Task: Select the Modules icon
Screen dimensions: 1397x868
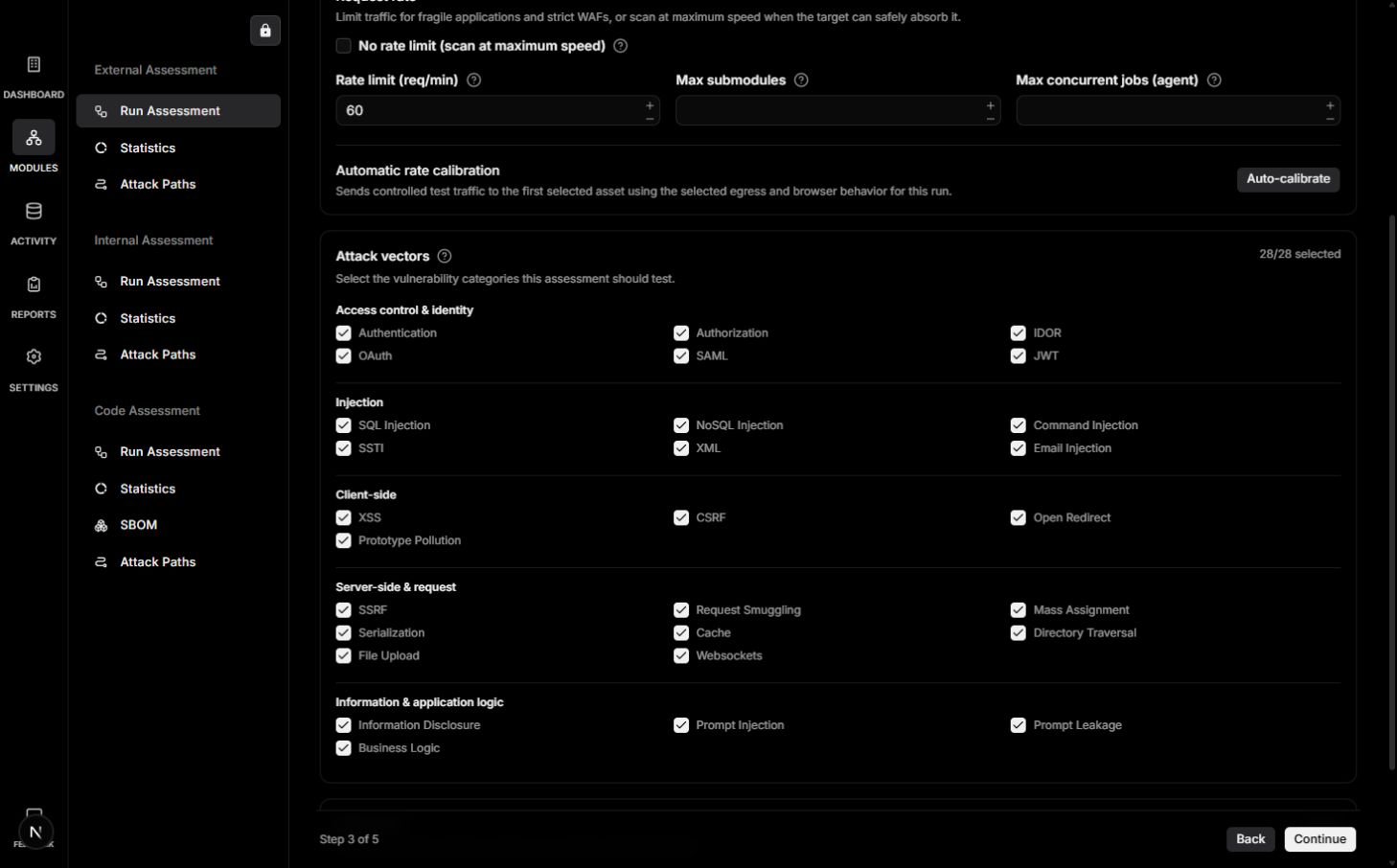Action: 34,138
